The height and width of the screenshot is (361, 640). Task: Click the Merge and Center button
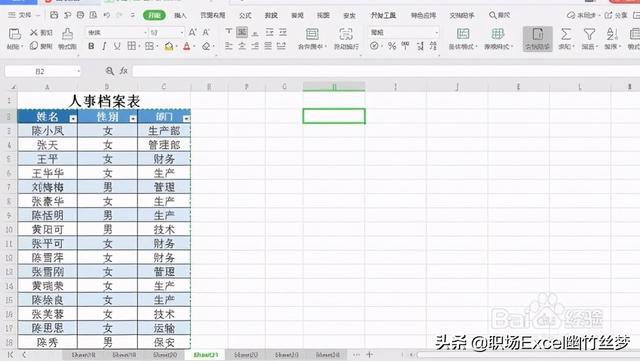click(x=312, y=38)
